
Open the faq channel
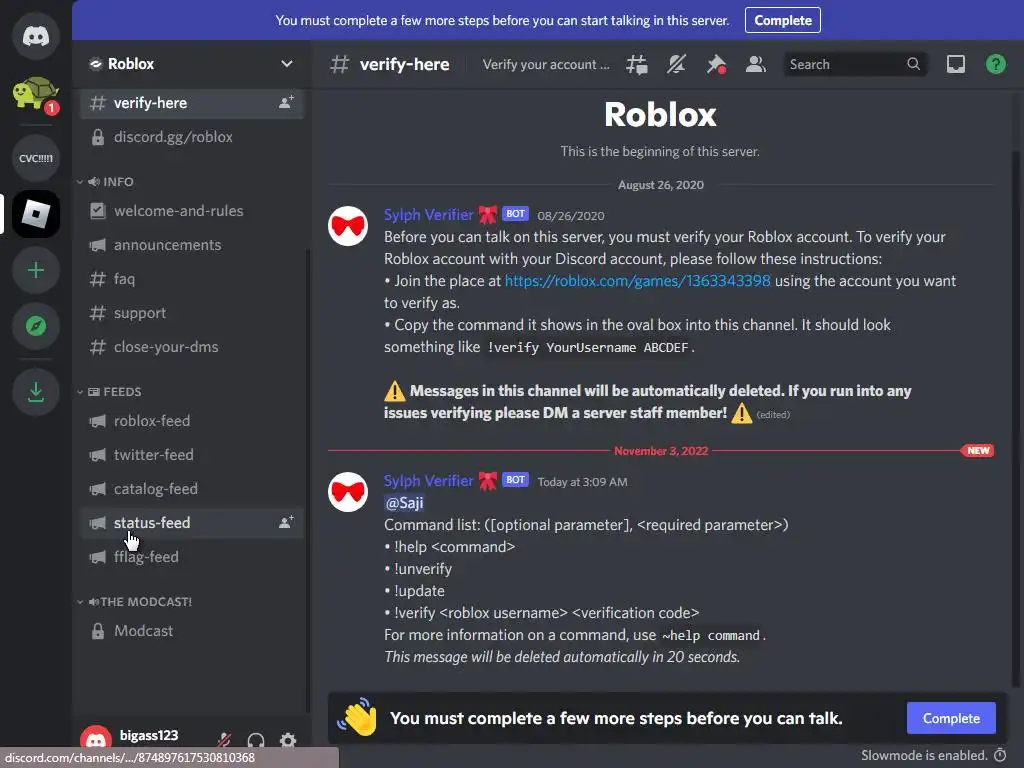(x=192, y=279)
